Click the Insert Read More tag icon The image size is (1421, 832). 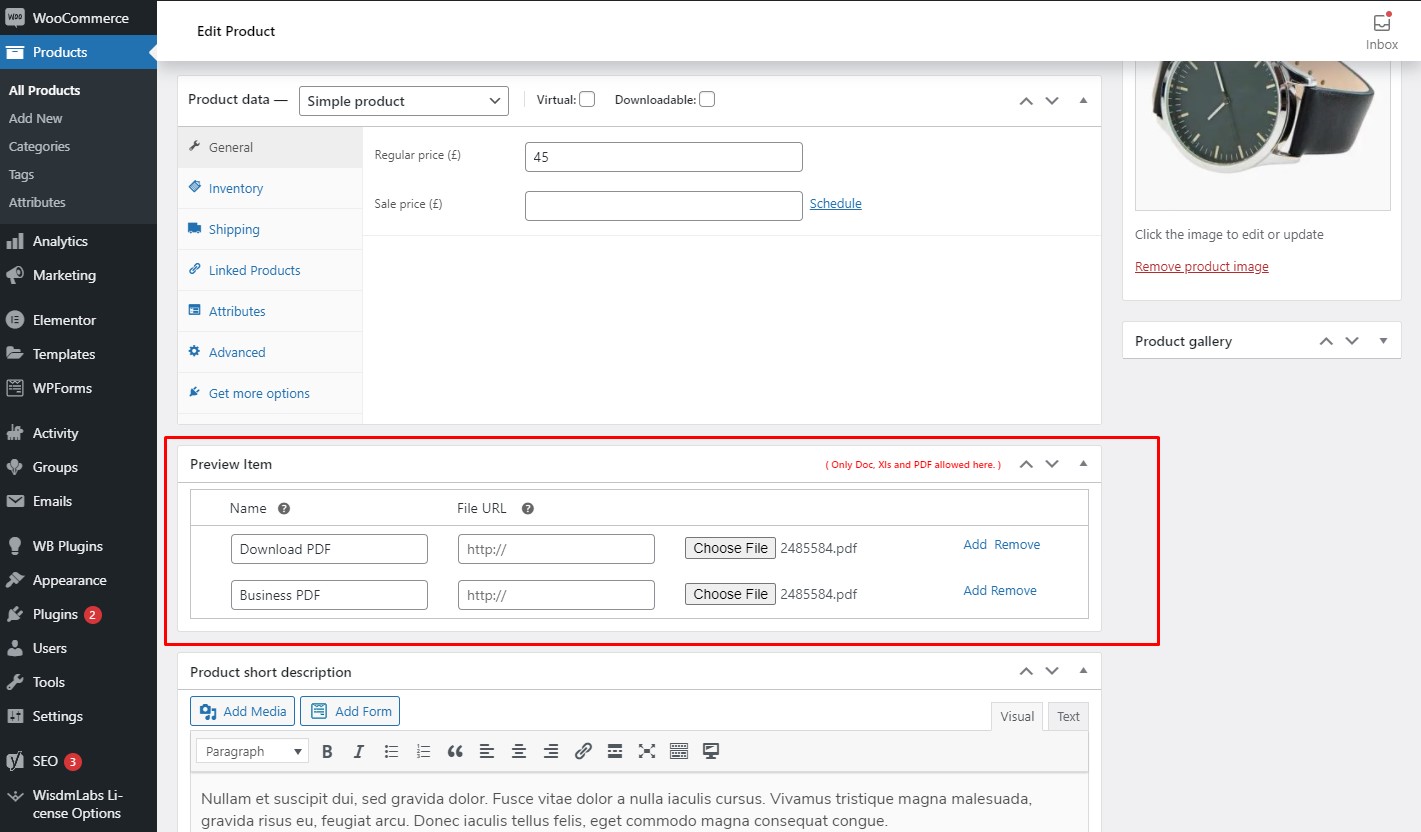pyautogui.click(x=614, y=751)
